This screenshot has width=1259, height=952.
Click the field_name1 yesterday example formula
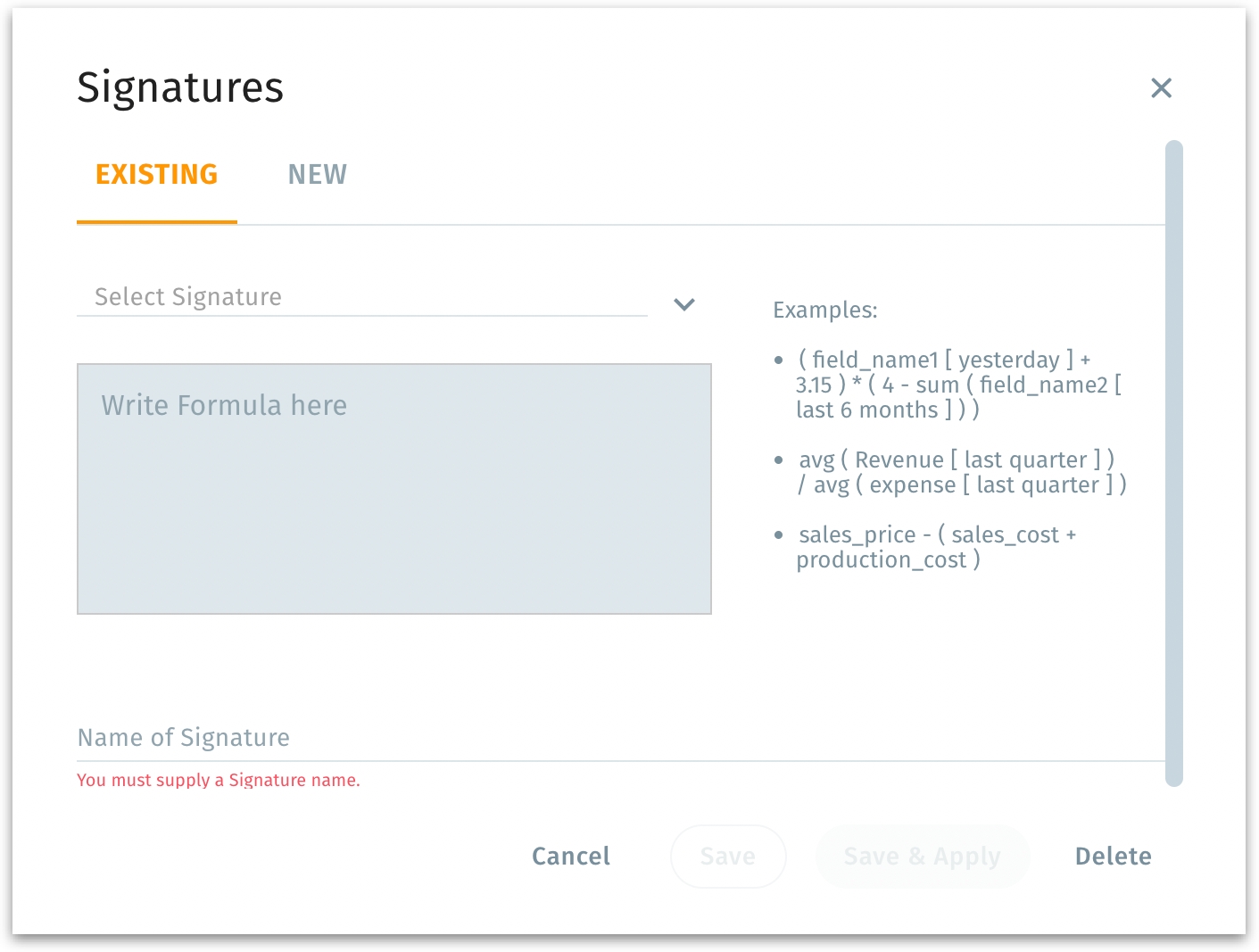point(958,385)
